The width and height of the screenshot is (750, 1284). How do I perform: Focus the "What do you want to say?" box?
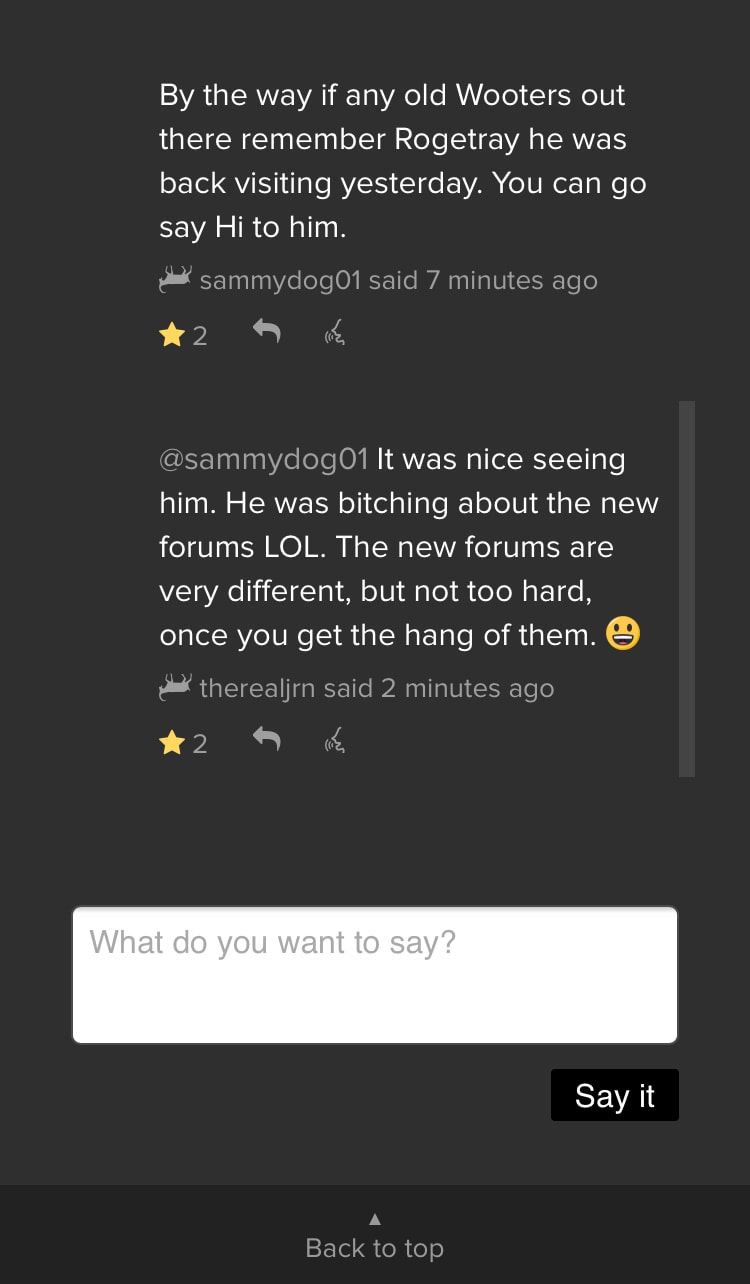coord(375,975)
